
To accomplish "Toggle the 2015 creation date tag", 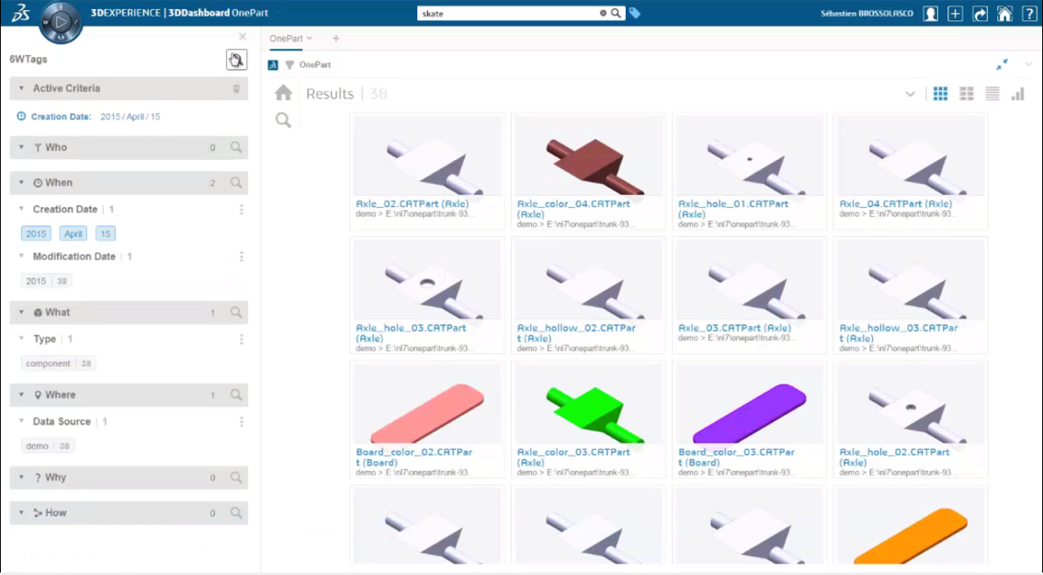I will click(x=36, y=234).
